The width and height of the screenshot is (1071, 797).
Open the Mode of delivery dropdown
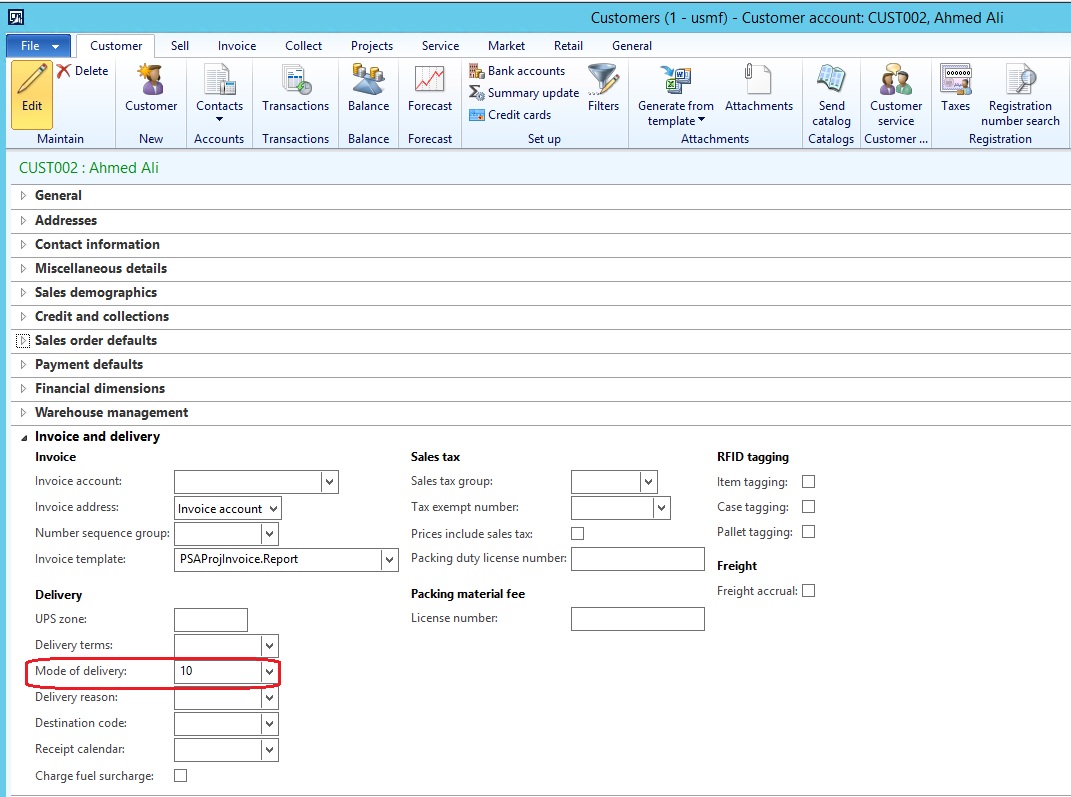[268, 671]
